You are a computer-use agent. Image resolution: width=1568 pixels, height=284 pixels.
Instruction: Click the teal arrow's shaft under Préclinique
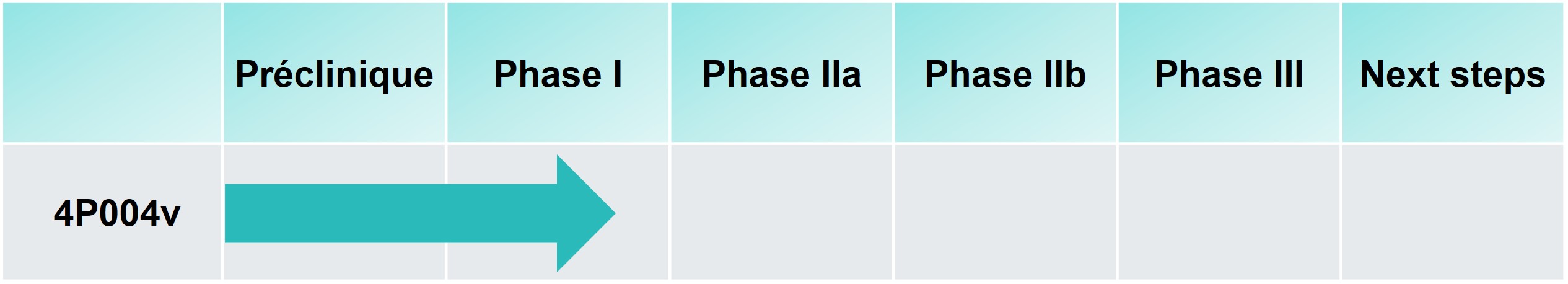tap(335, 213)
